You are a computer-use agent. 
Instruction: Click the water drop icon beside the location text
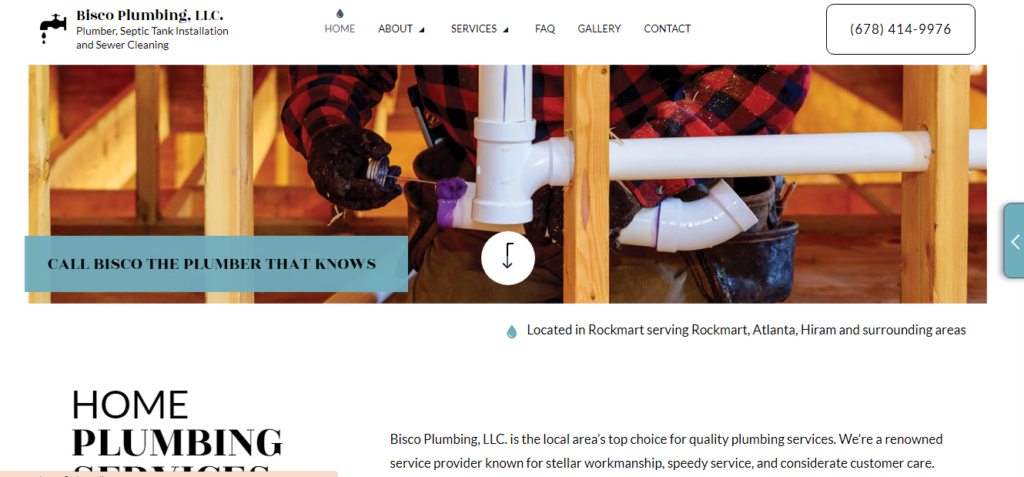coord(512,331)
